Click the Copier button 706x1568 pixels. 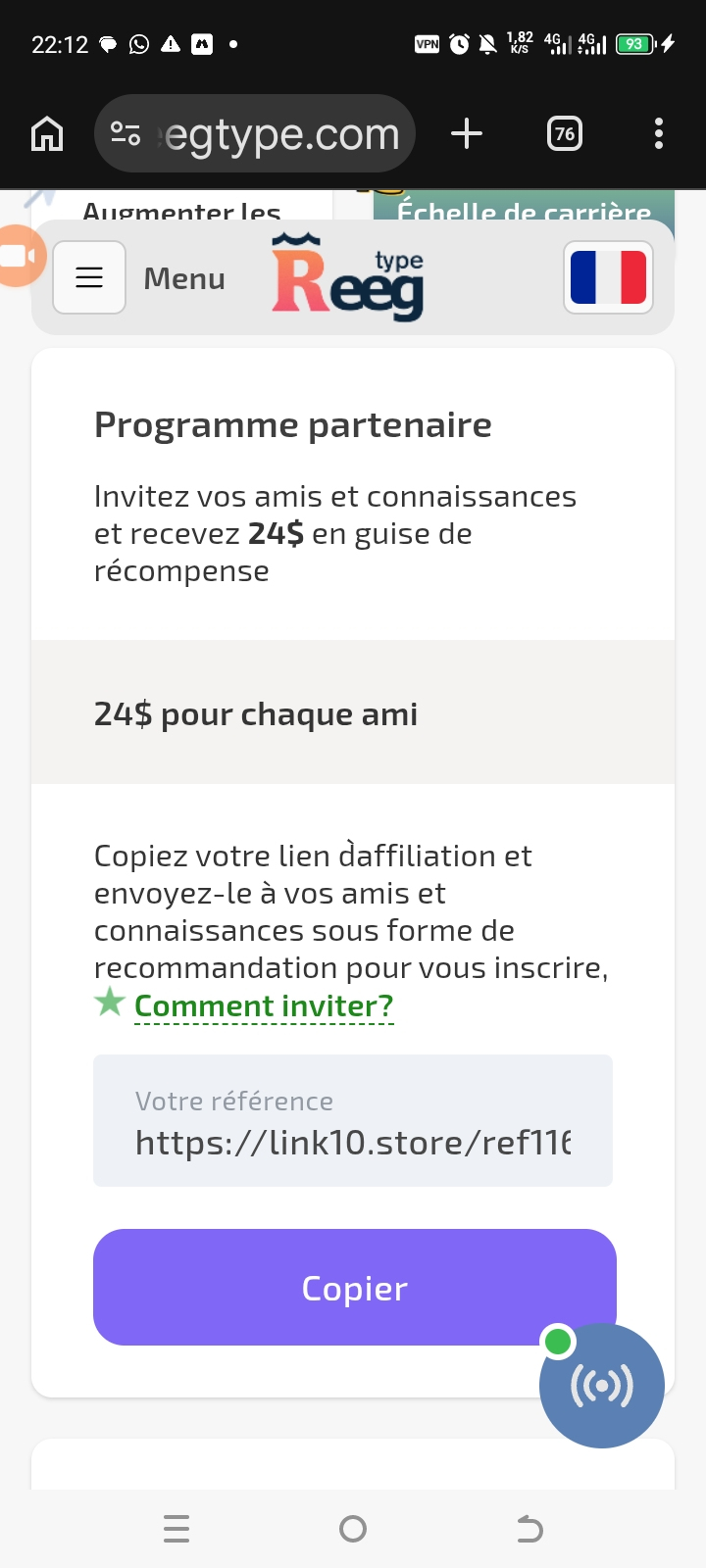click(355, 1288)
